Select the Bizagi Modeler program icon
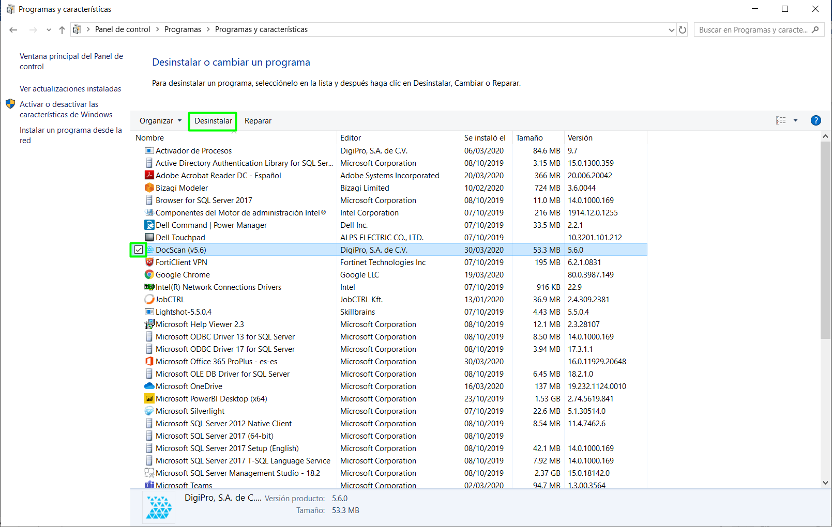The width and height of the screenshot is (832, 528). (149, 187)
